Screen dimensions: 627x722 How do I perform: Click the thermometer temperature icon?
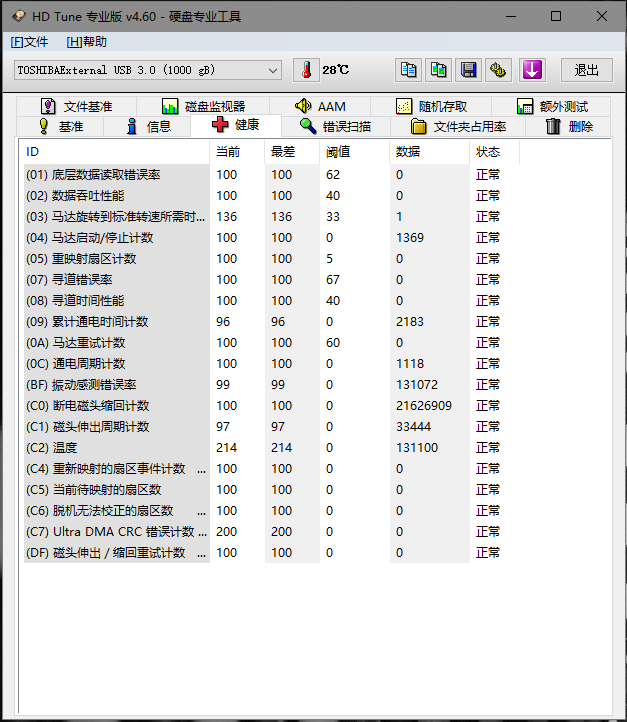[x=306, y=70]
